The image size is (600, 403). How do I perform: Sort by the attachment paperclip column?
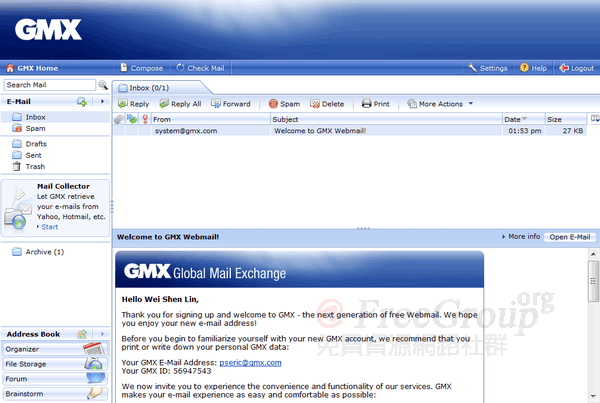119,119
